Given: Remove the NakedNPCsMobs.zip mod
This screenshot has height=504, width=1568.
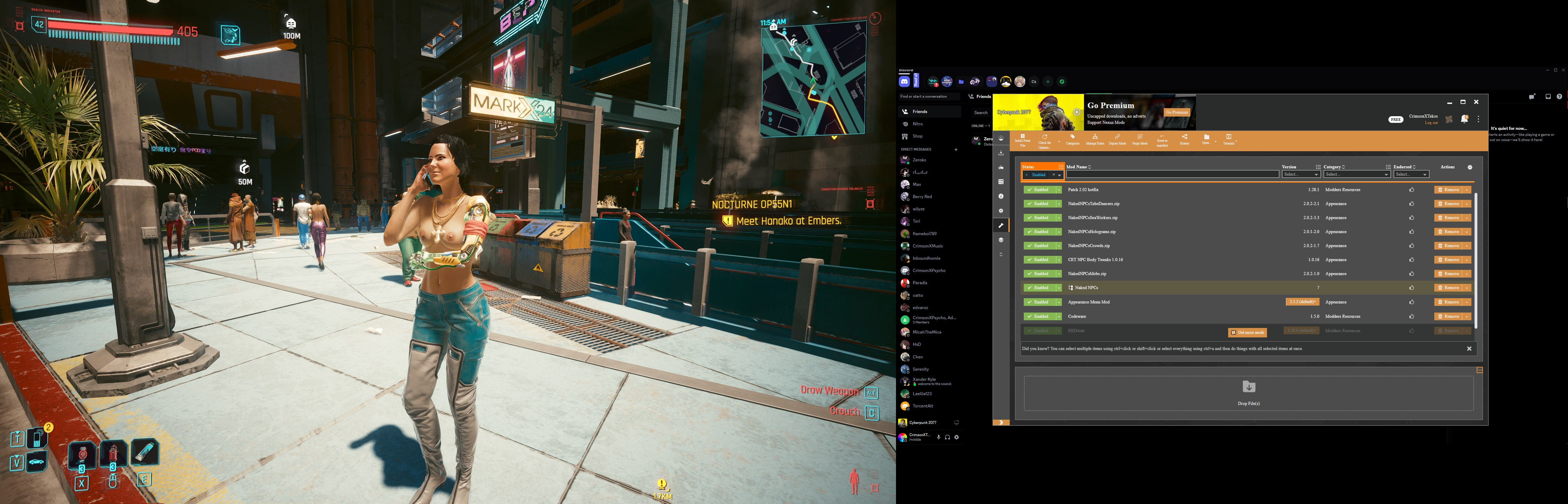Looking at the screenshot, I should pos(1449,274).
